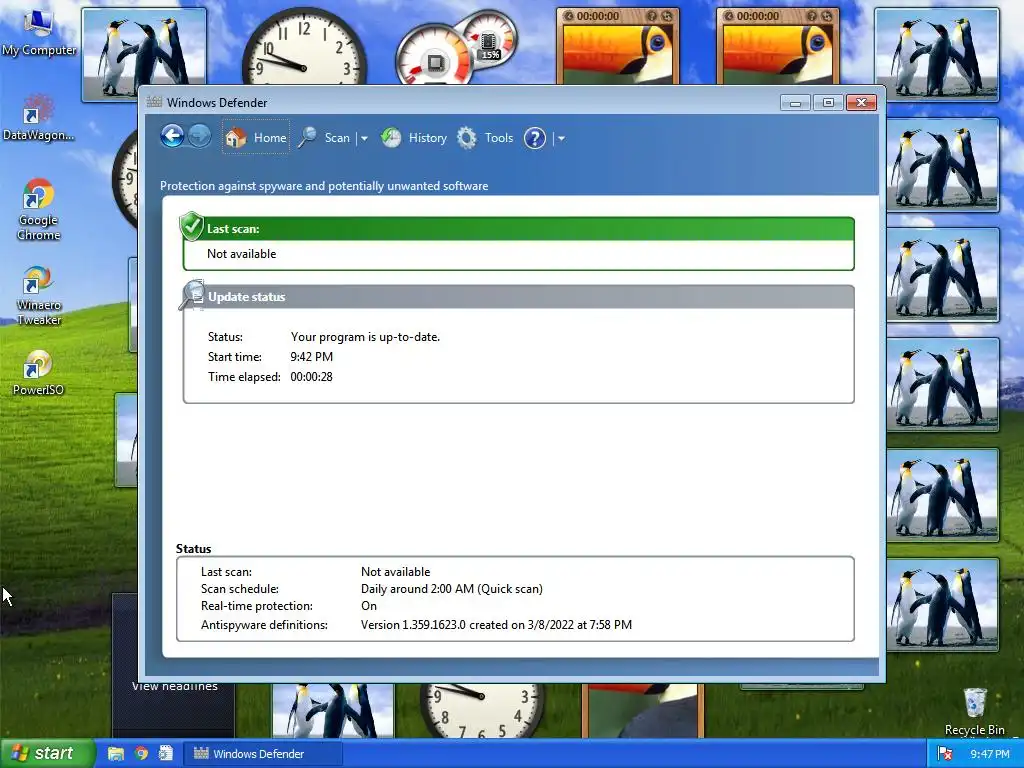Click Real-time protection value 'On'
Viewport: 1024px width, 768px height.
pyautogui.click(x=369, y=606)
